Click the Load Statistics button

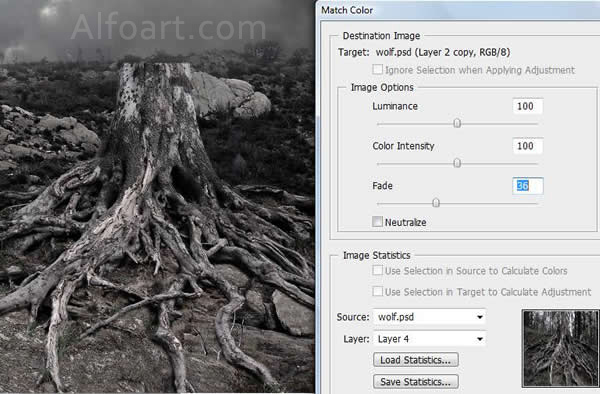[x=416, y=360]
